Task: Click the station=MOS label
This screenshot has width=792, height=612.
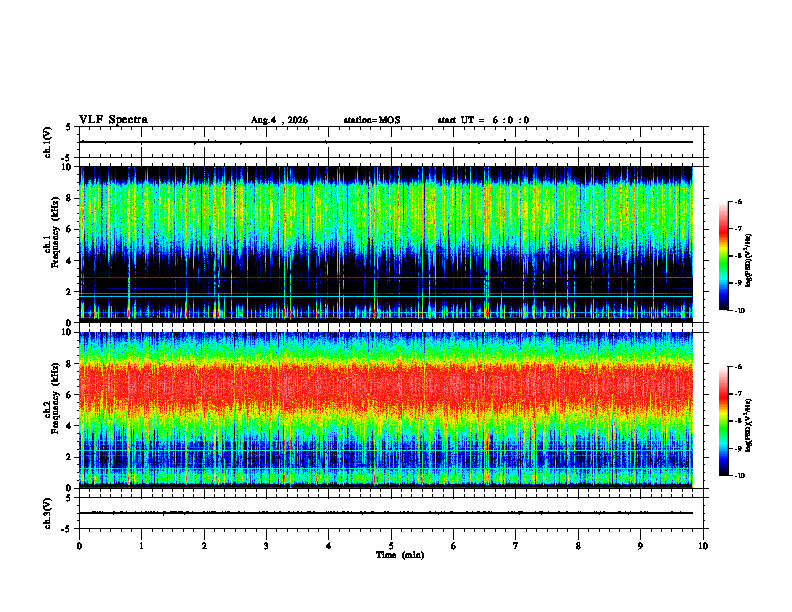Action: [x=372, y=120]
